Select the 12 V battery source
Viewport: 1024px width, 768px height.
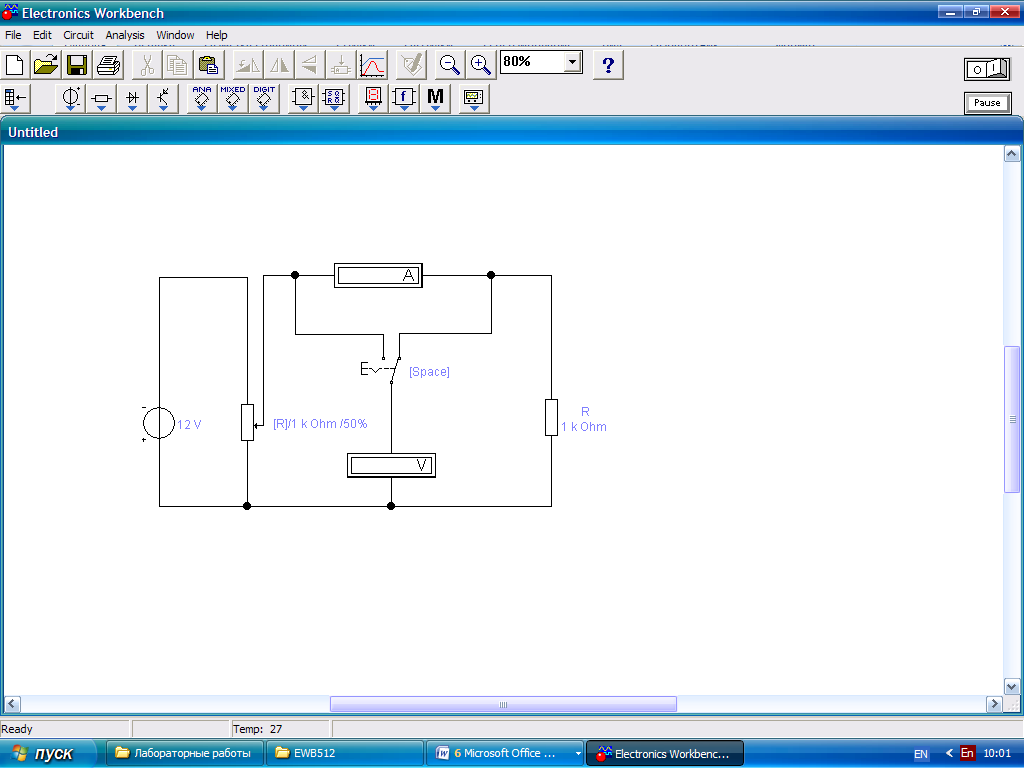[x=159, y=423]
